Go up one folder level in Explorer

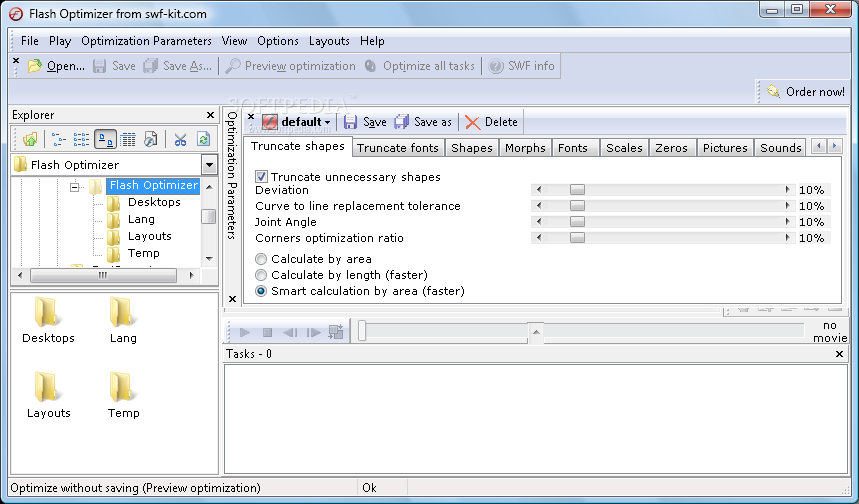(30, 139)
